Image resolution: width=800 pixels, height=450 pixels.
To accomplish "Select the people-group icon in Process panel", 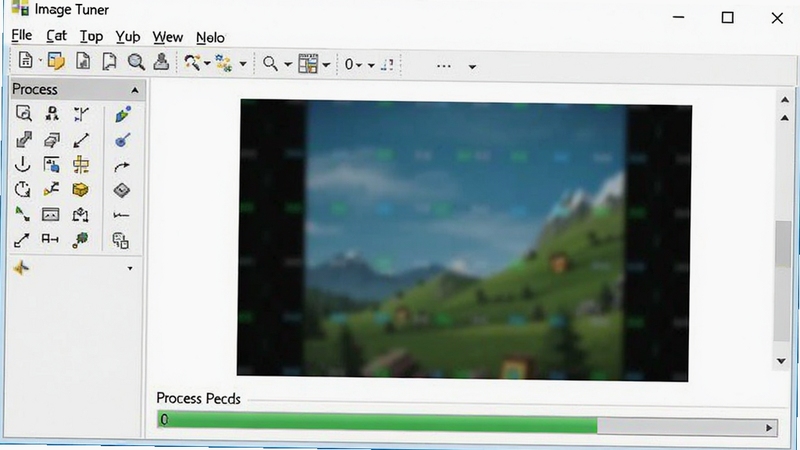I will [x=52, y=113].
